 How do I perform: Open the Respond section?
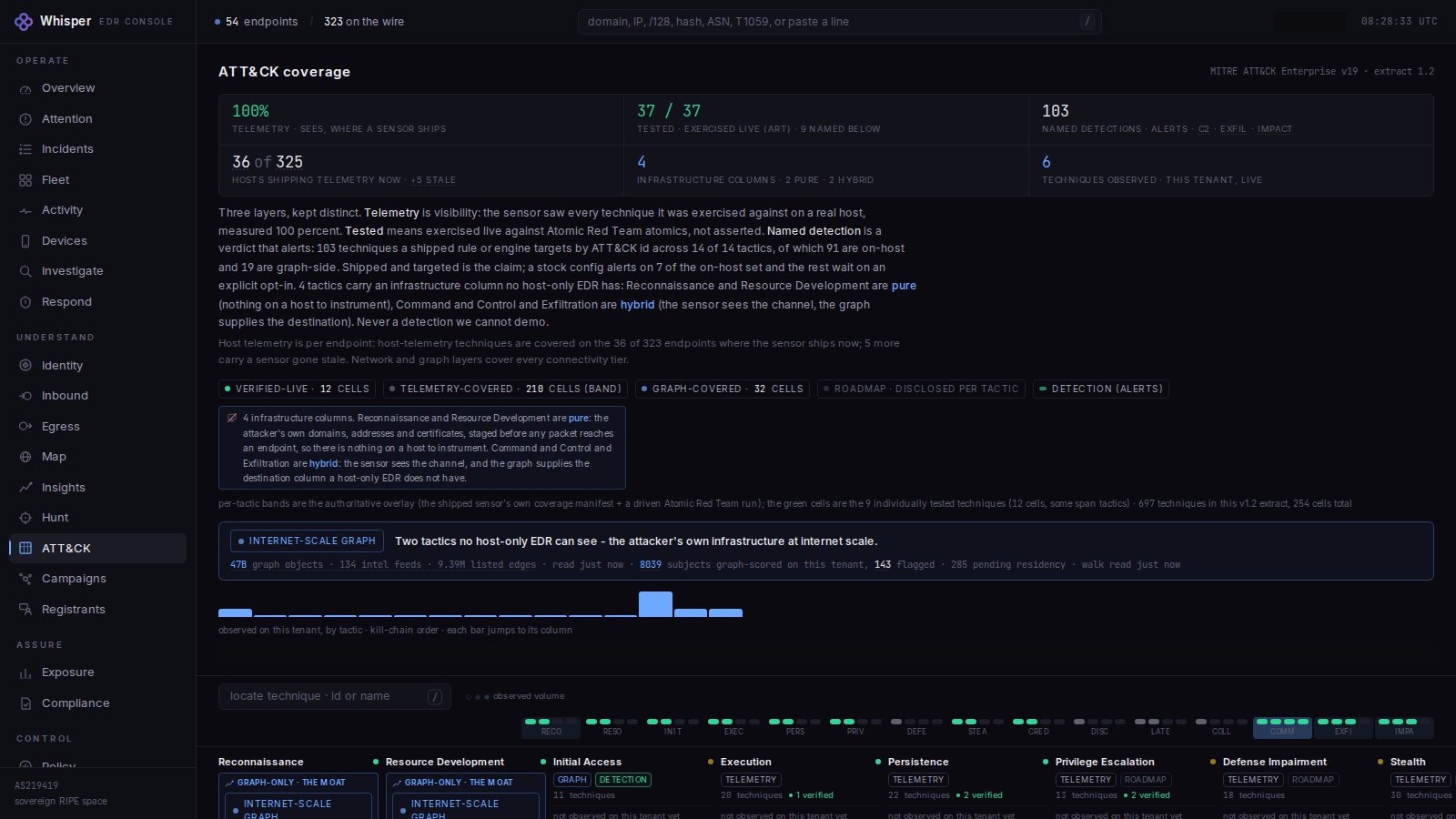[x=97, y=302]
